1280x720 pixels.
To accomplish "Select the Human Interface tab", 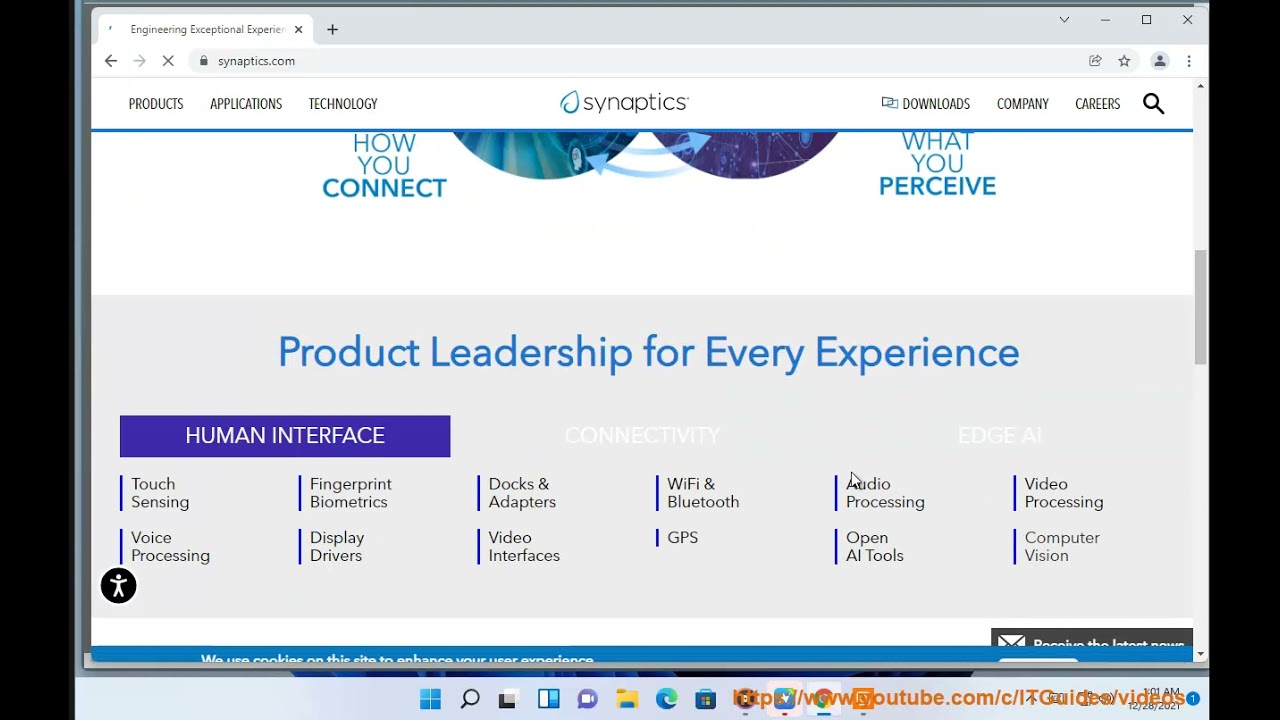I will [285, 436].
